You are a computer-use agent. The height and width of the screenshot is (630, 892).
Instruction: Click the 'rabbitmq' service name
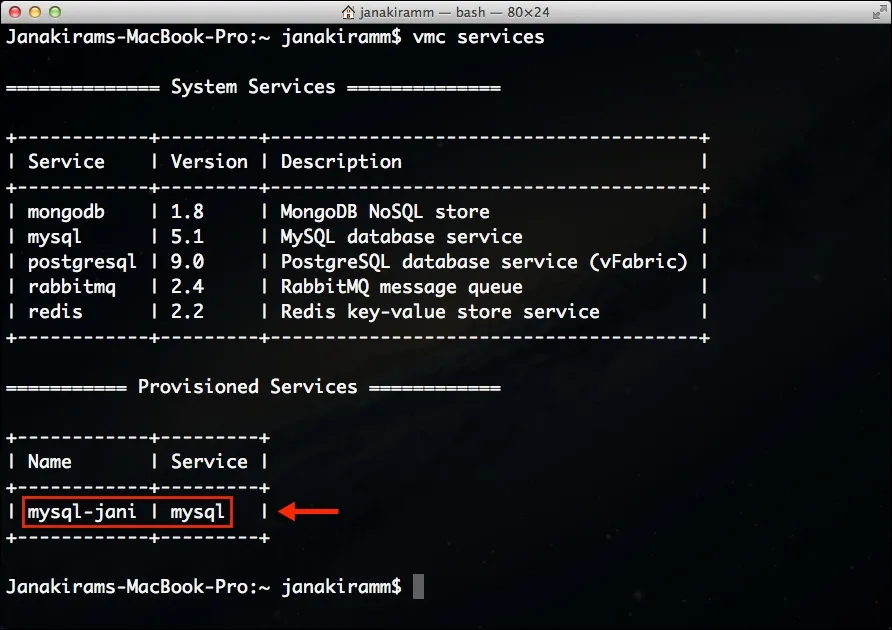click(72, 287)
